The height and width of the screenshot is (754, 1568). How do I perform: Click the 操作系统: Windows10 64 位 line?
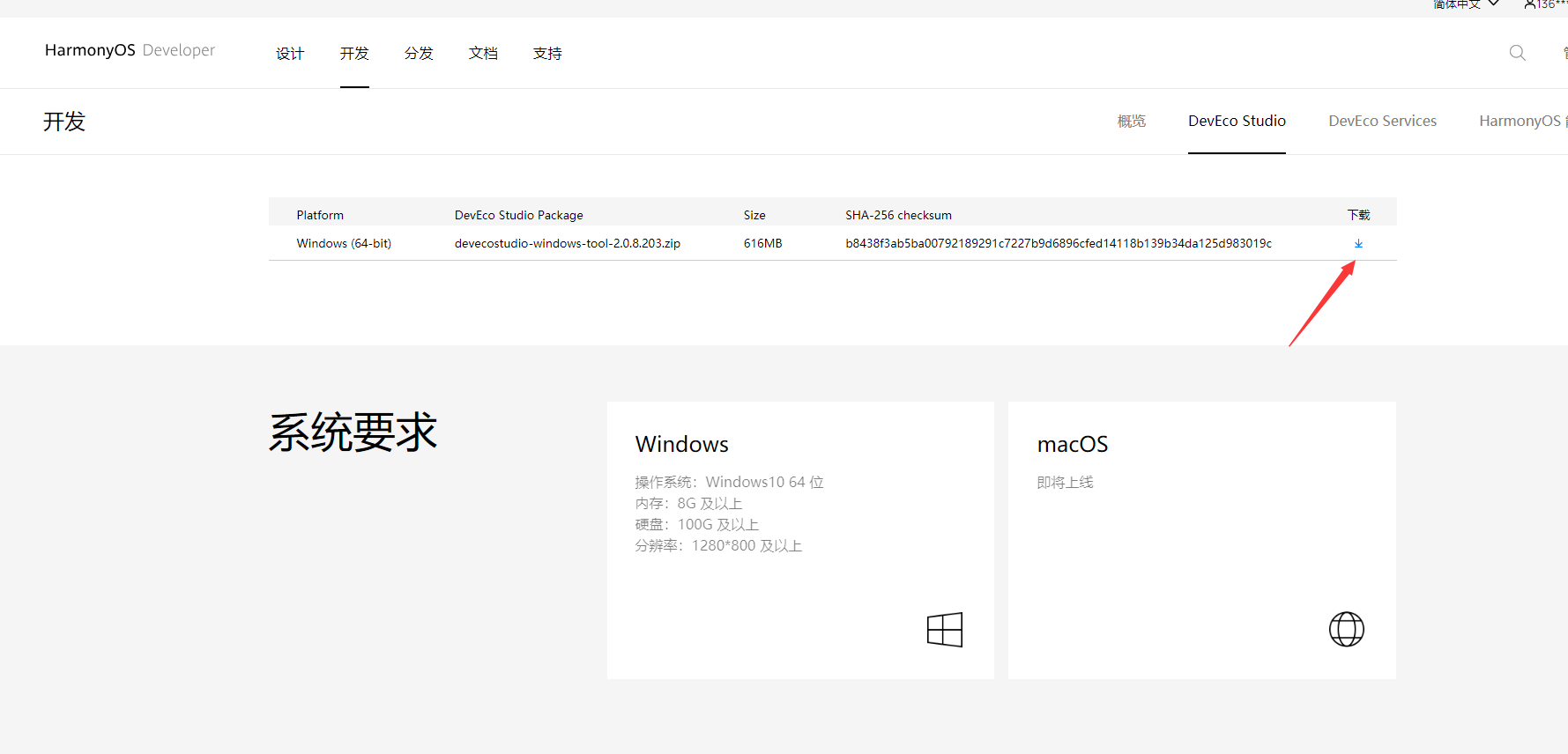[729, 482]
